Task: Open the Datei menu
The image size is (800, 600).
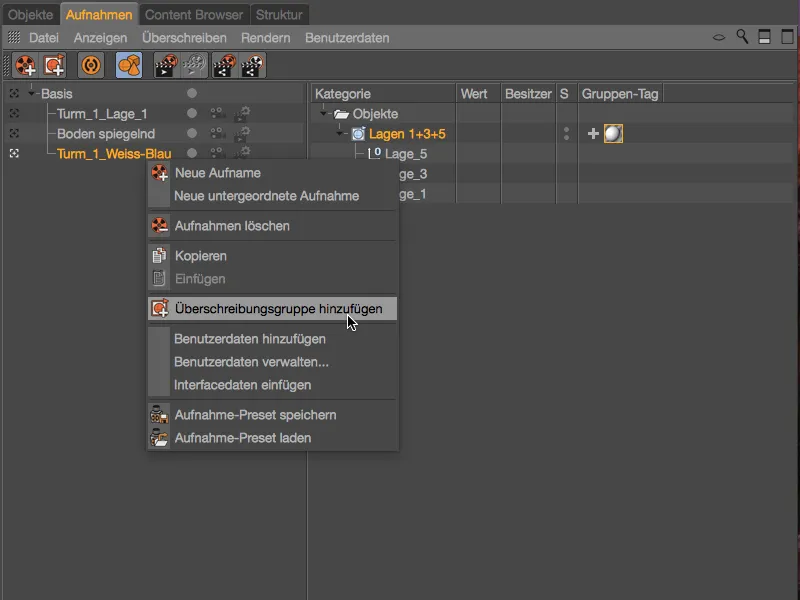Action: click(44, 38)
